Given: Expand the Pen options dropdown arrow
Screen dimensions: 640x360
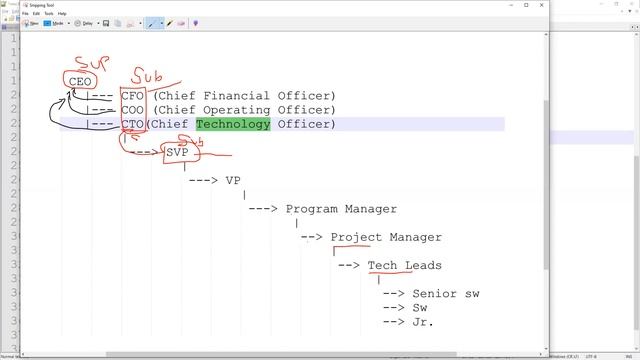Looking at the screenshot, I should click(162, 24).
